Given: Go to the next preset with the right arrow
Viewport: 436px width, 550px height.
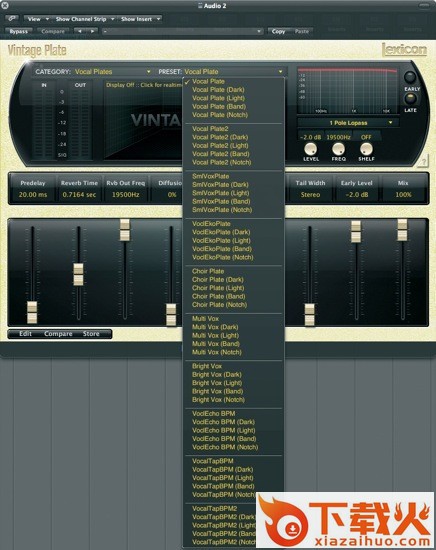Looking at the screenshot, I should pos(92,31).
